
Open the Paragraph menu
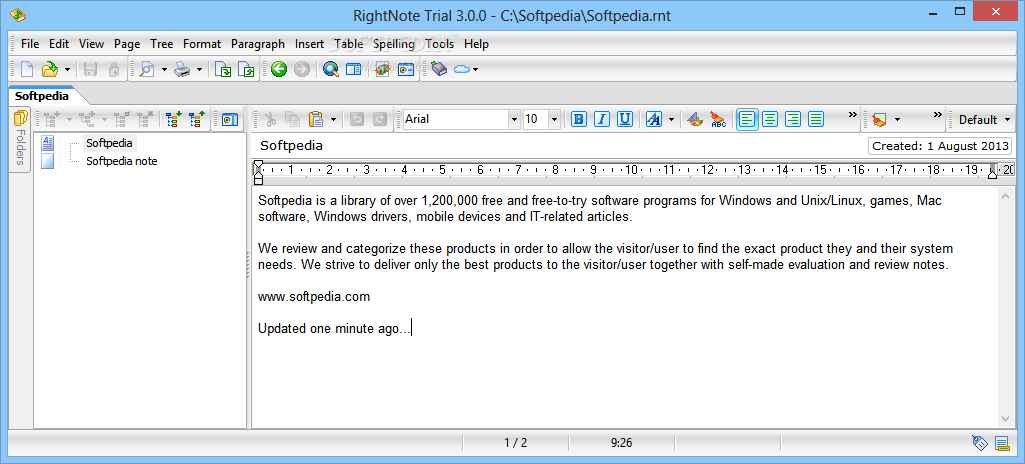(x=258, y=44)
